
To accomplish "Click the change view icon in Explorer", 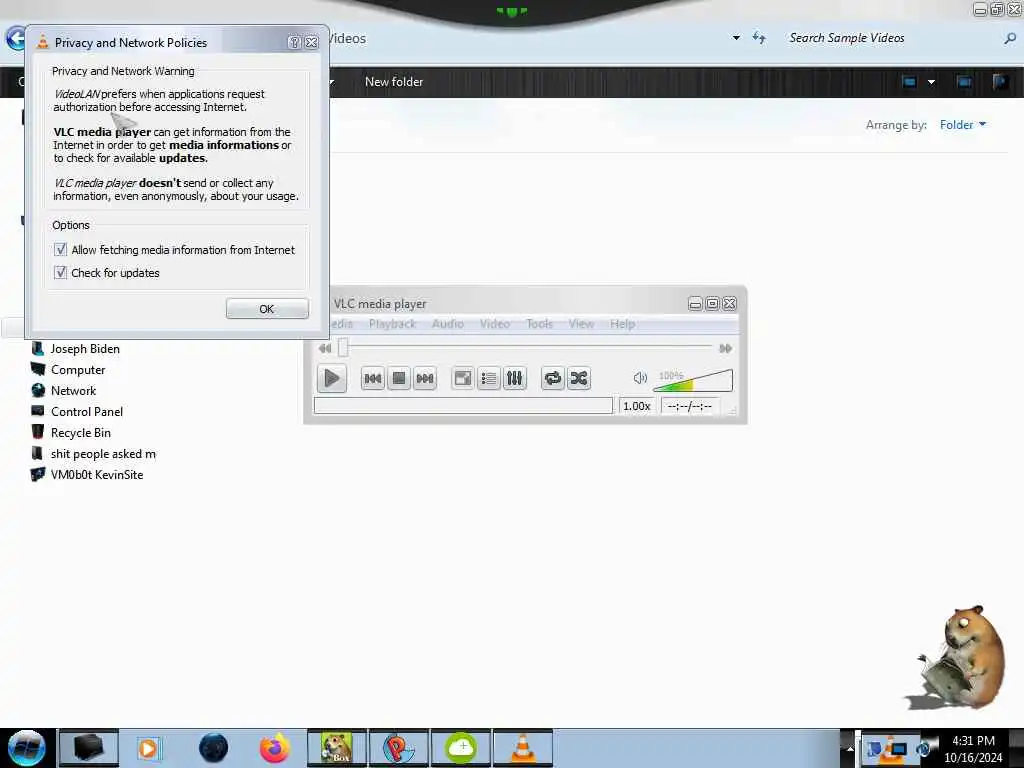I will 909,82.
